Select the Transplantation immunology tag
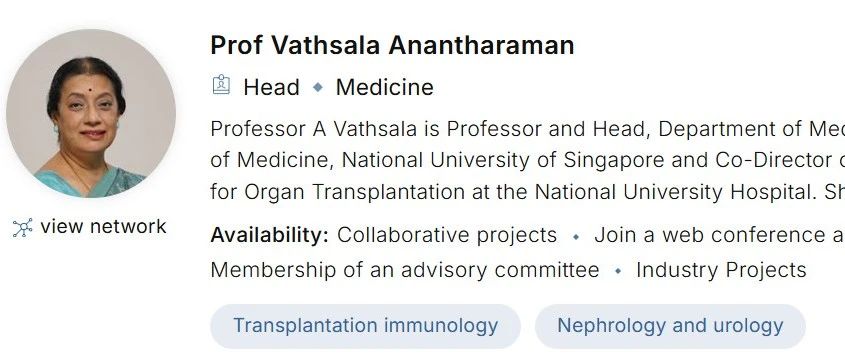The image size is (845, 360). point(365,326)
